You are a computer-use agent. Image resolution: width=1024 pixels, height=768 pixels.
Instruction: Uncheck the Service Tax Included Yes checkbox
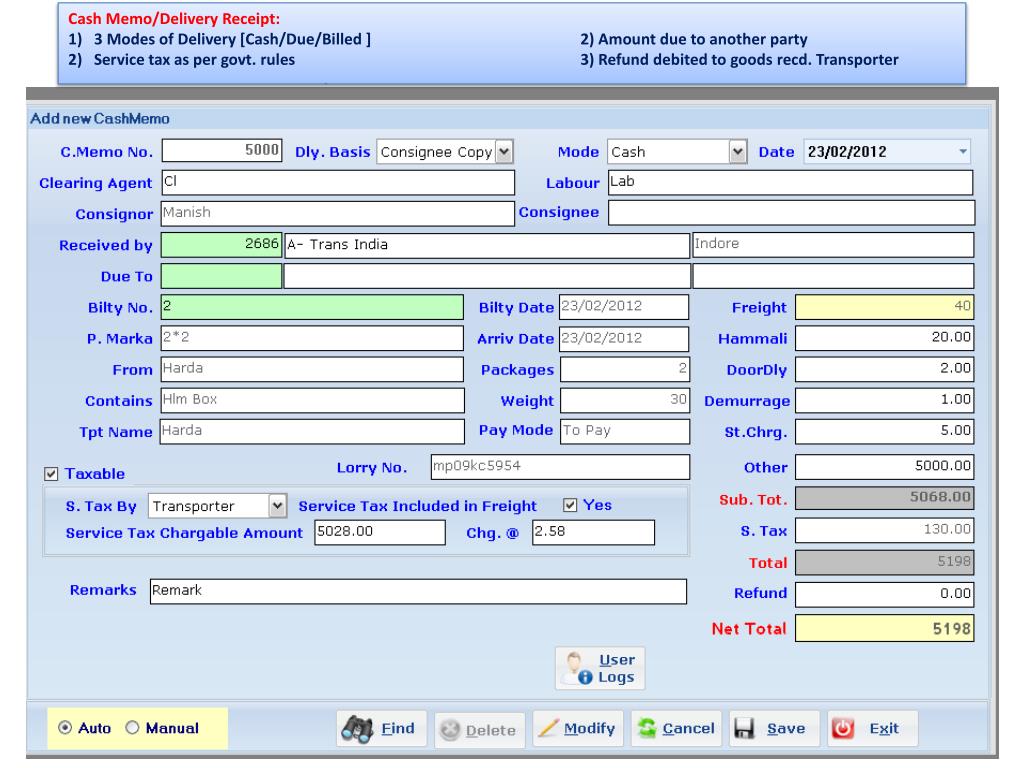(570, 505)
